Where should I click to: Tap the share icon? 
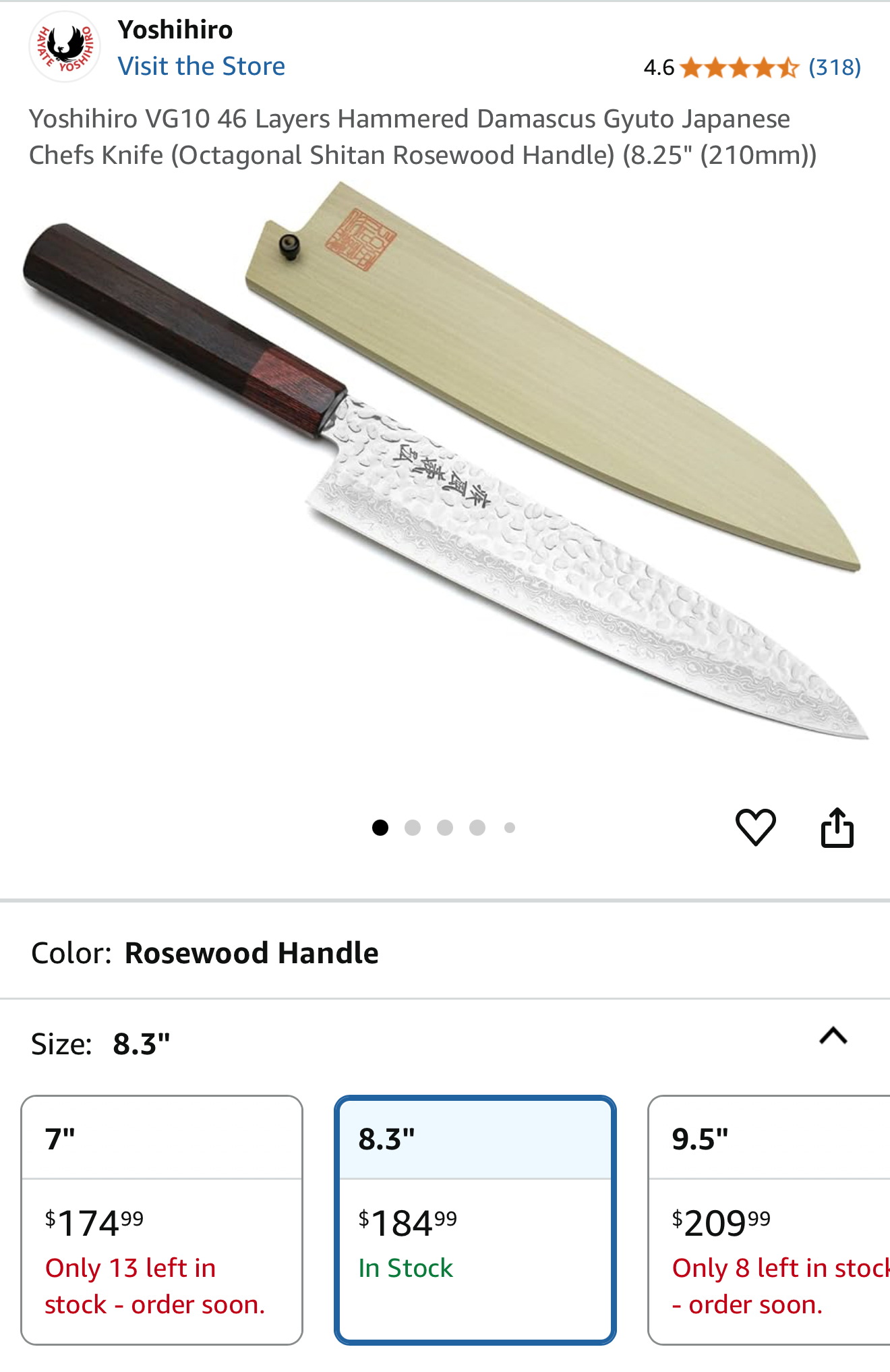point(837,827)
